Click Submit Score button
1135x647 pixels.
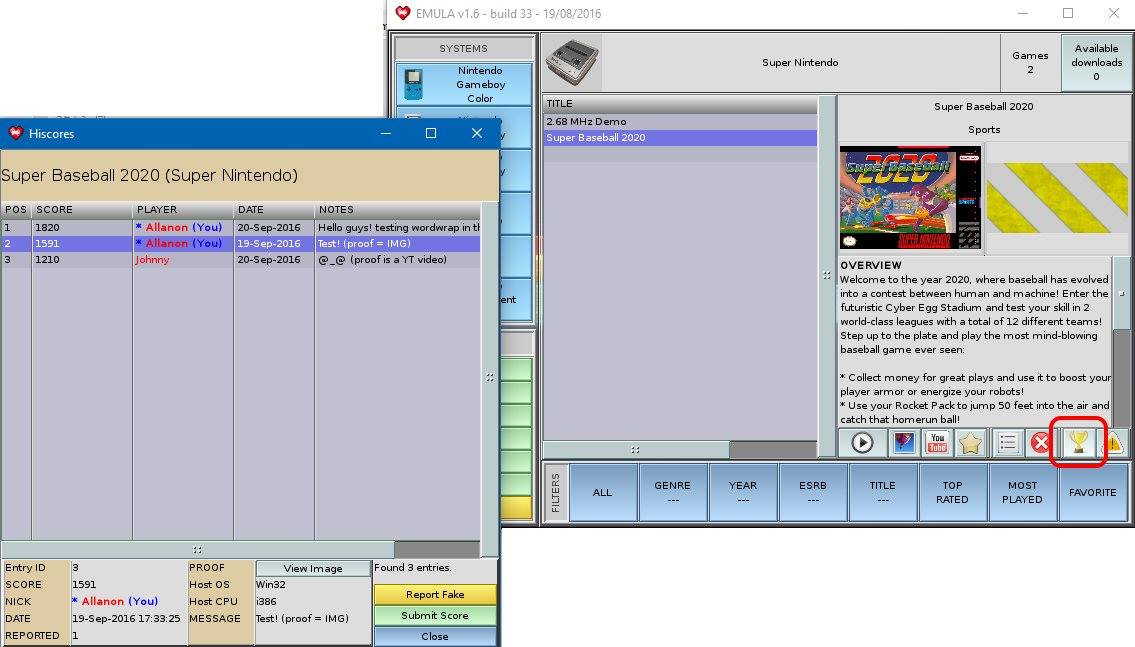[435, 615]
